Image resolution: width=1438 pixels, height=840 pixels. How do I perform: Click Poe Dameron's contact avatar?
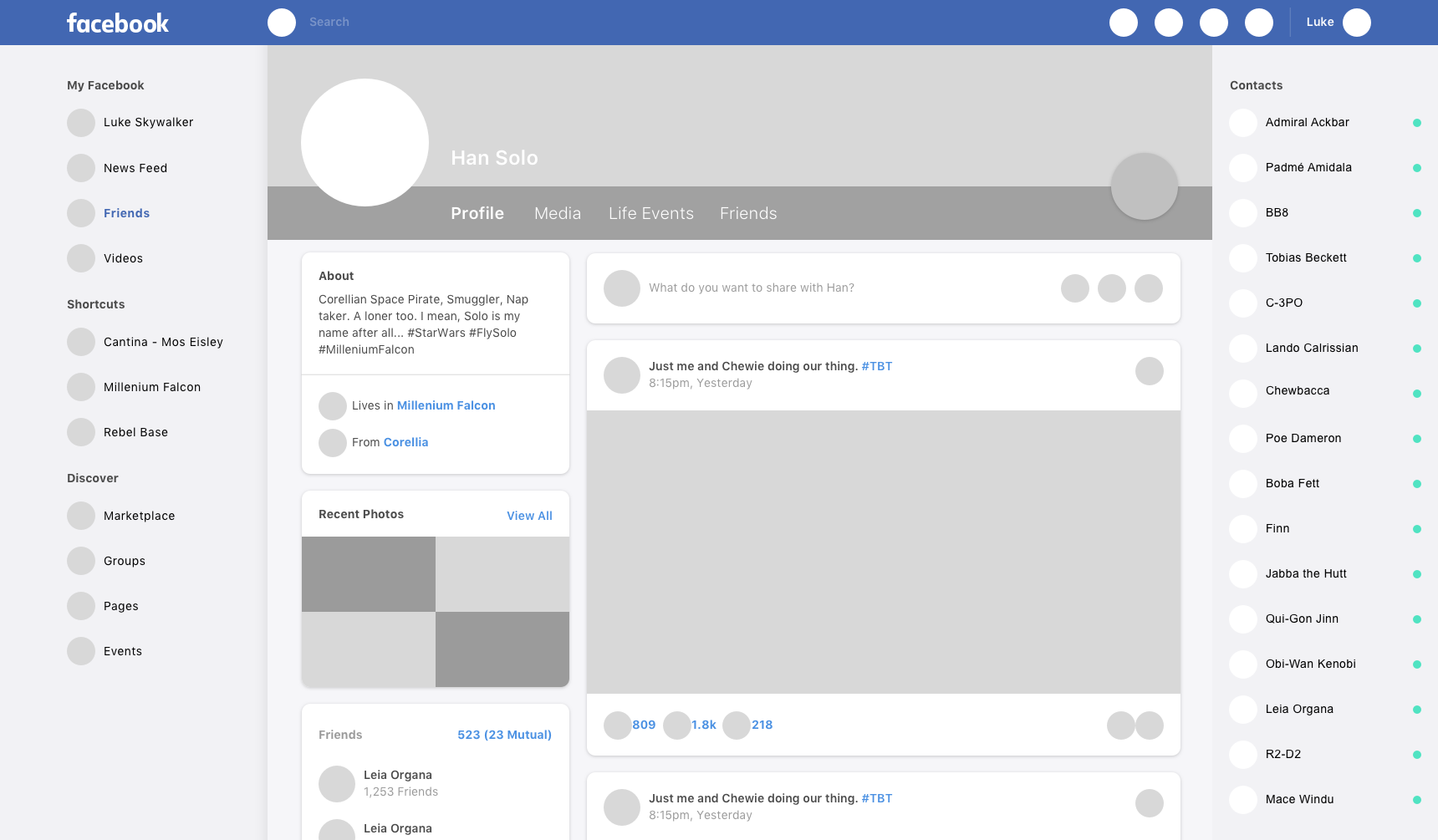1243,439
